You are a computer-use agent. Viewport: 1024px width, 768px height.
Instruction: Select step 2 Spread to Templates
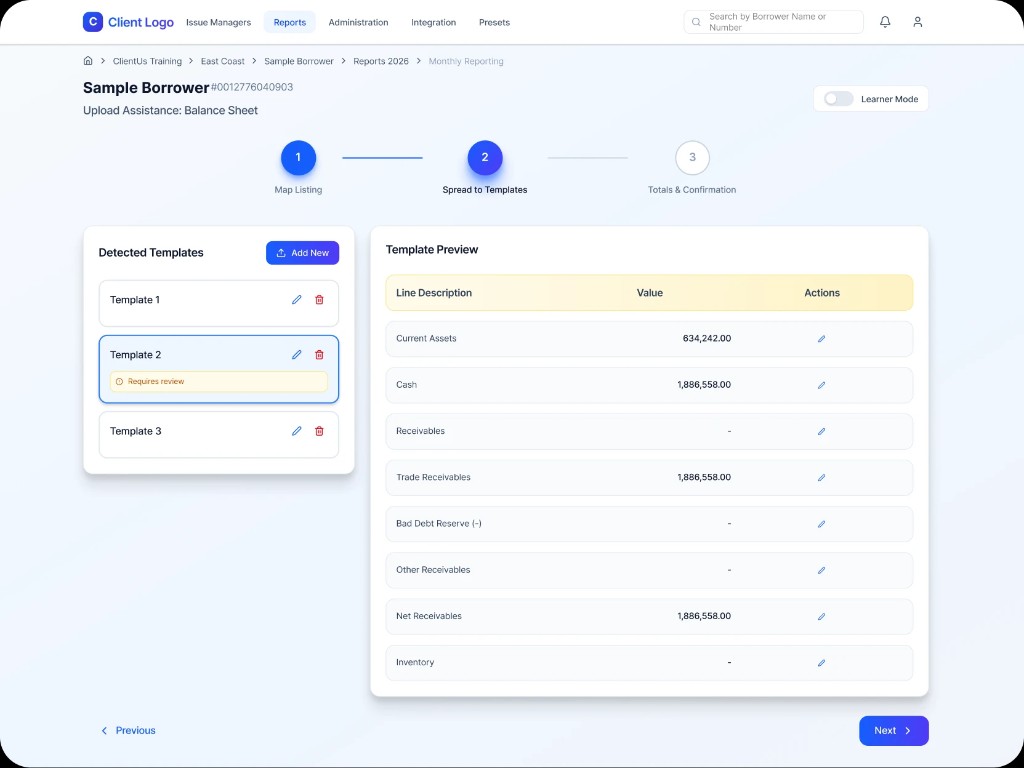[485, 158]
